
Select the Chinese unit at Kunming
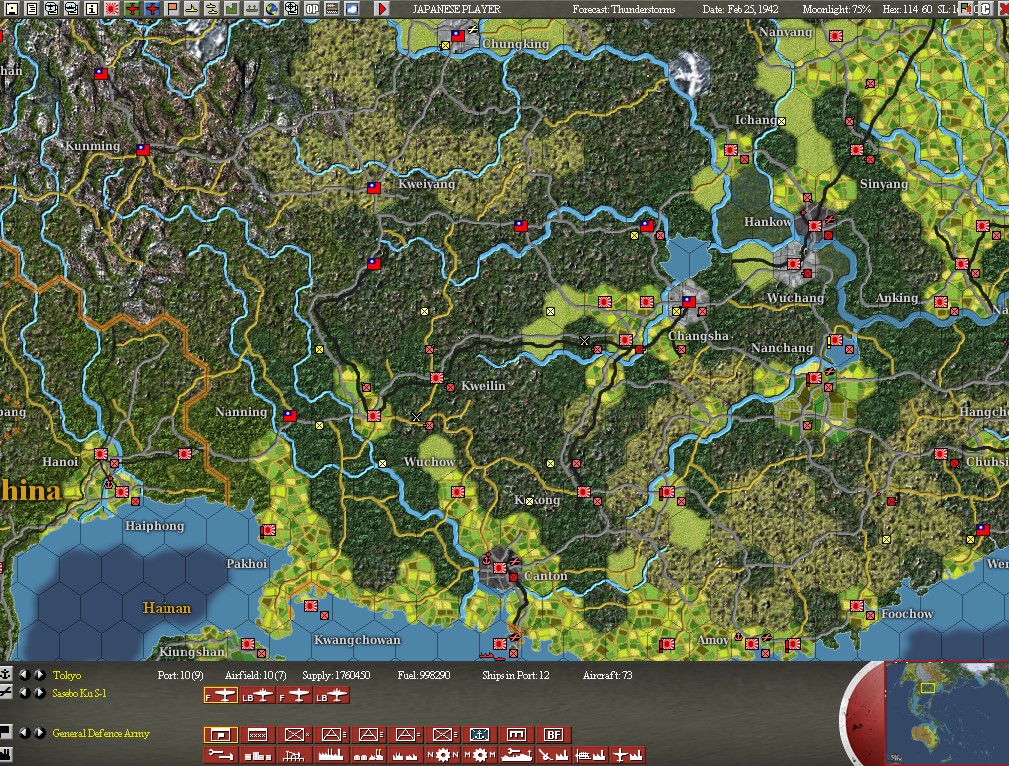(x=143, y=149)
